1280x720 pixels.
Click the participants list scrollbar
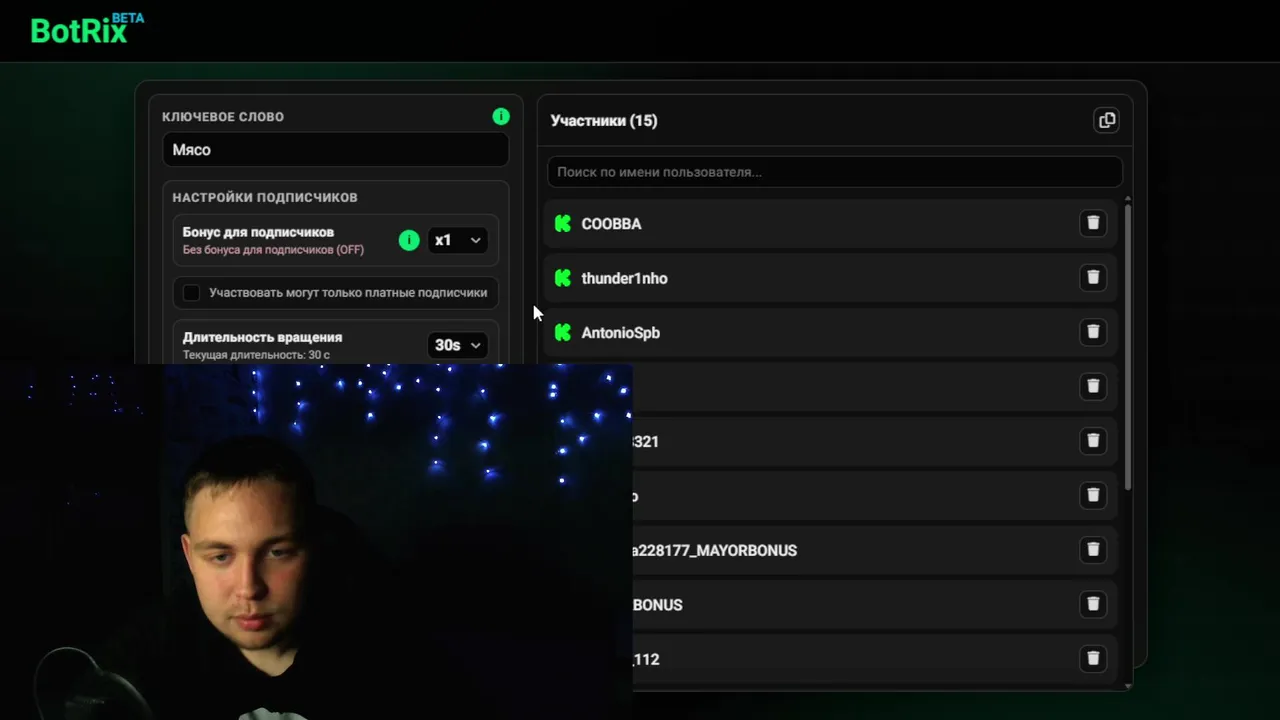pos(1128,345)
